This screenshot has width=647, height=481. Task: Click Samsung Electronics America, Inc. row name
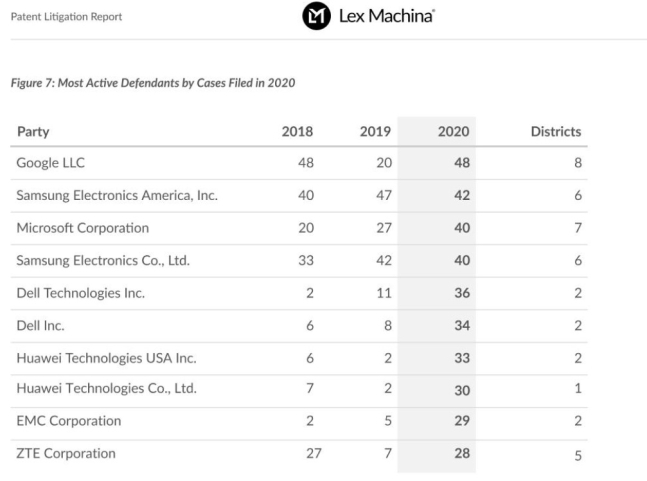[x=116, y=196]
